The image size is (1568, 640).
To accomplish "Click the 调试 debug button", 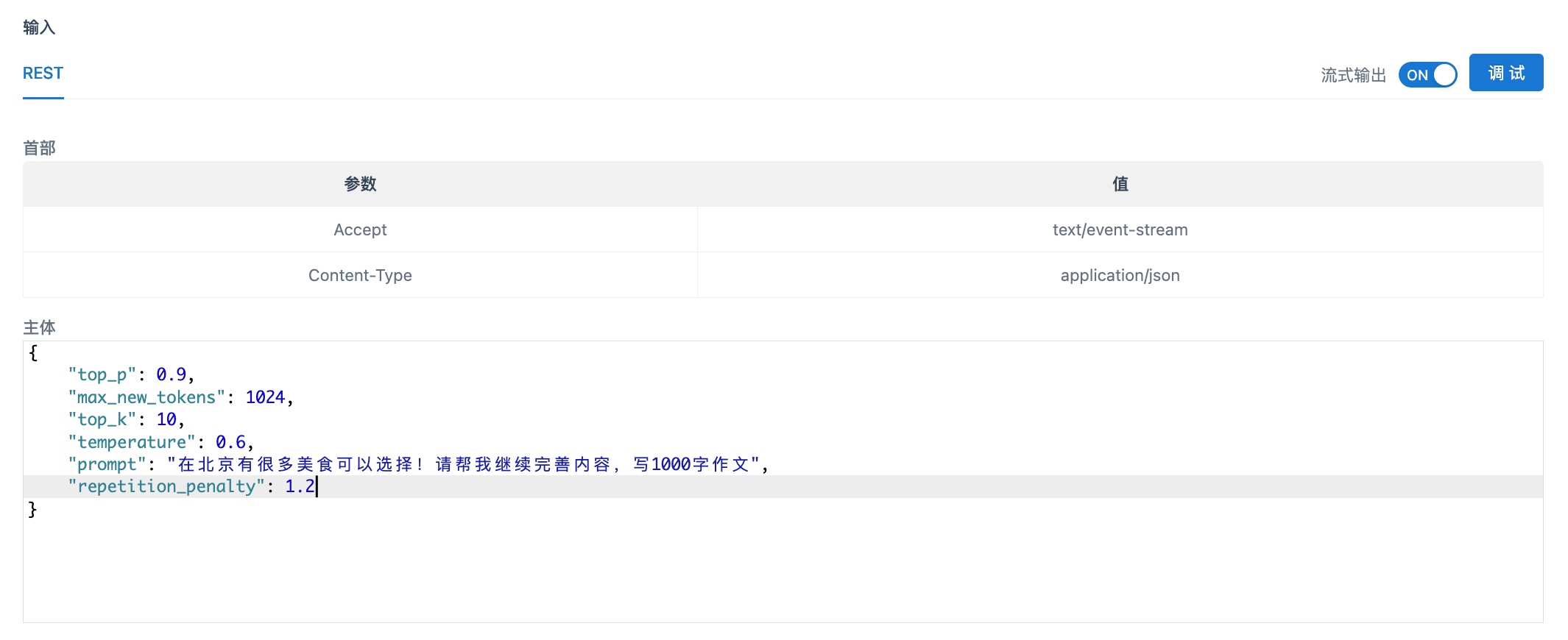I will (1505, 73).
